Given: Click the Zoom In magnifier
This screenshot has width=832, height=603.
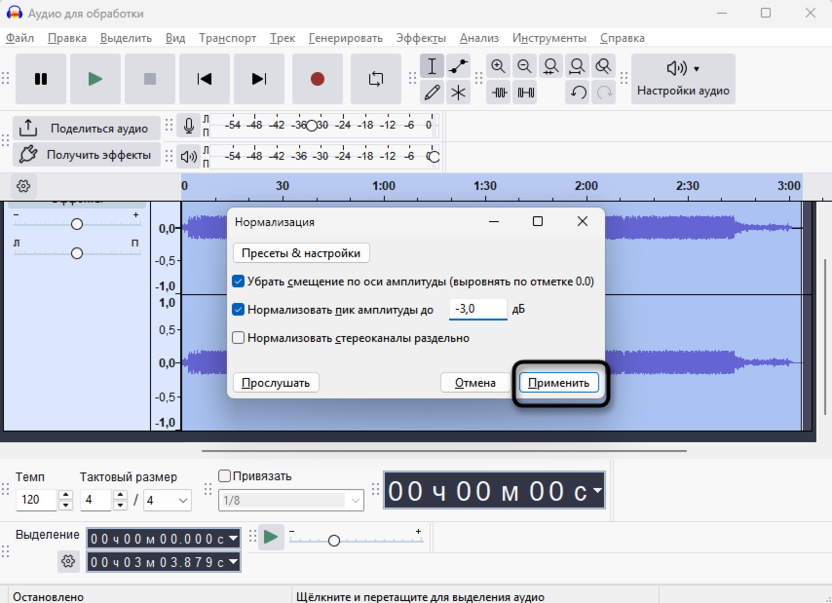Looking at the screenshot, I should click(498, 67).
